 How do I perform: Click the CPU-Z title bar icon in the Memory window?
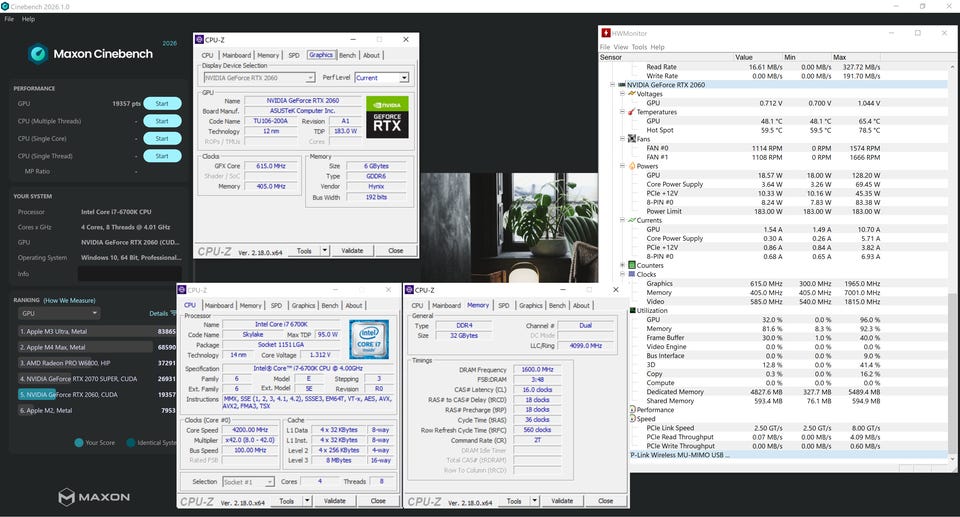click(409, 290)
